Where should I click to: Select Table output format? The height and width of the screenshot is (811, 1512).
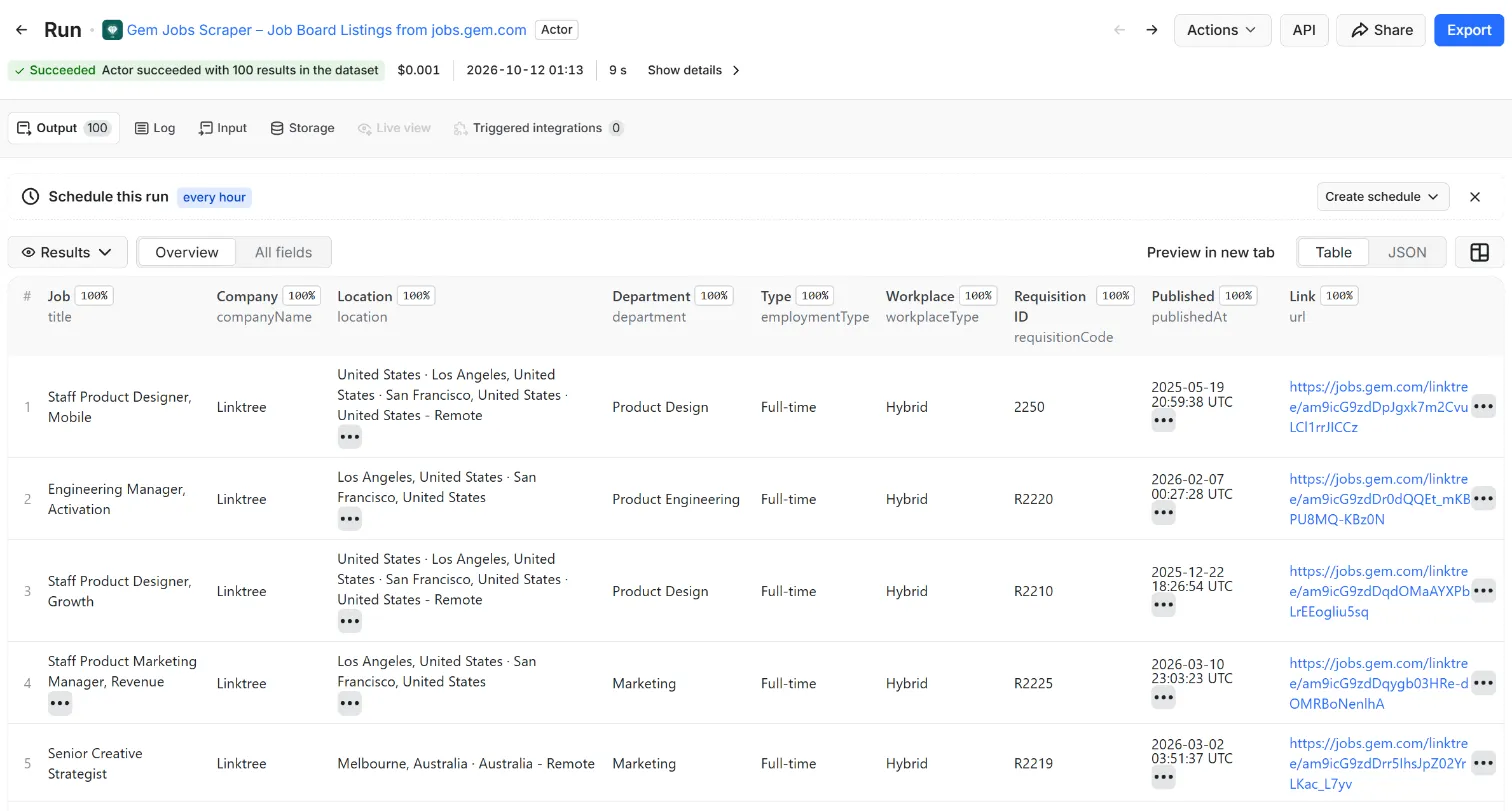point(1333,253)
